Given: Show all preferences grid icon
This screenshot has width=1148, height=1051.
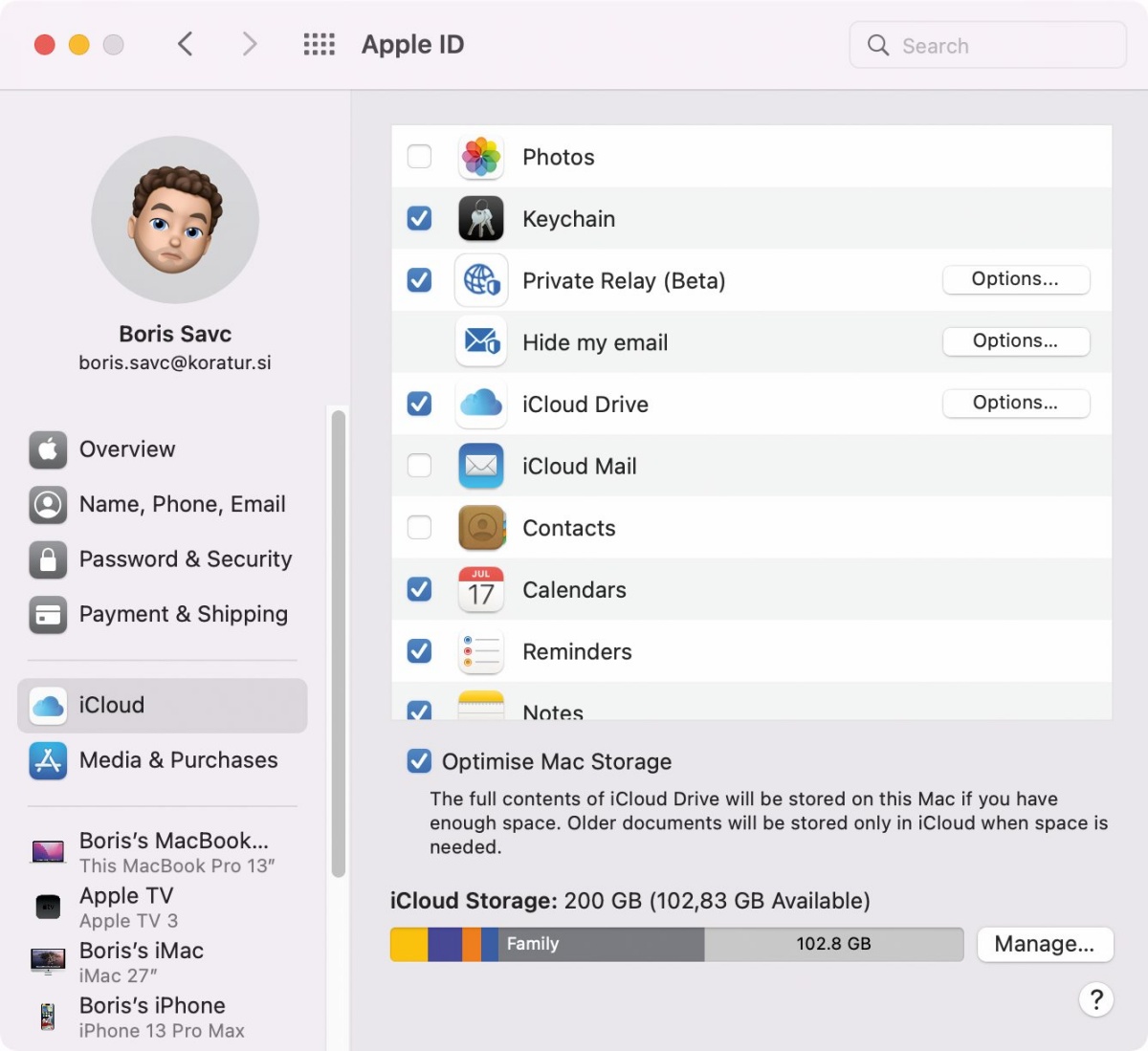Looking at the screenshot, I should 320,45.
